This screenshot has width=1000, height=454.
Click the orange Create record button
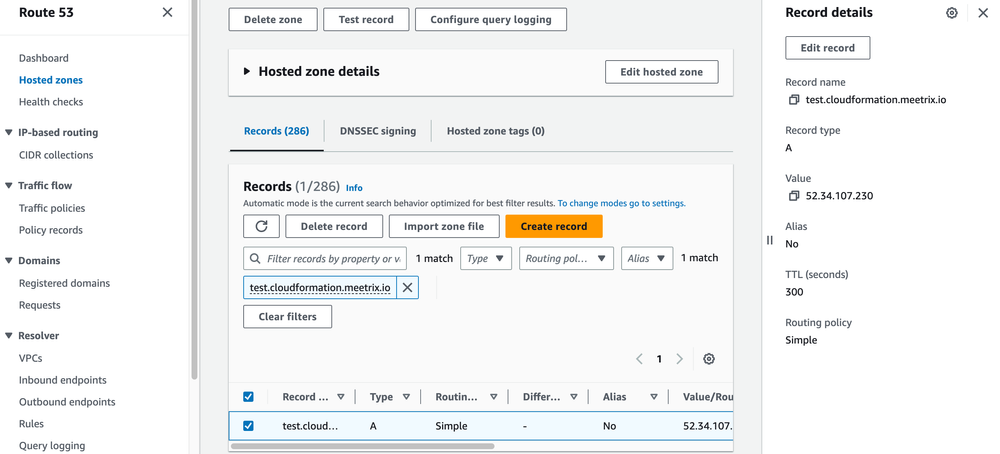point(553,227)
